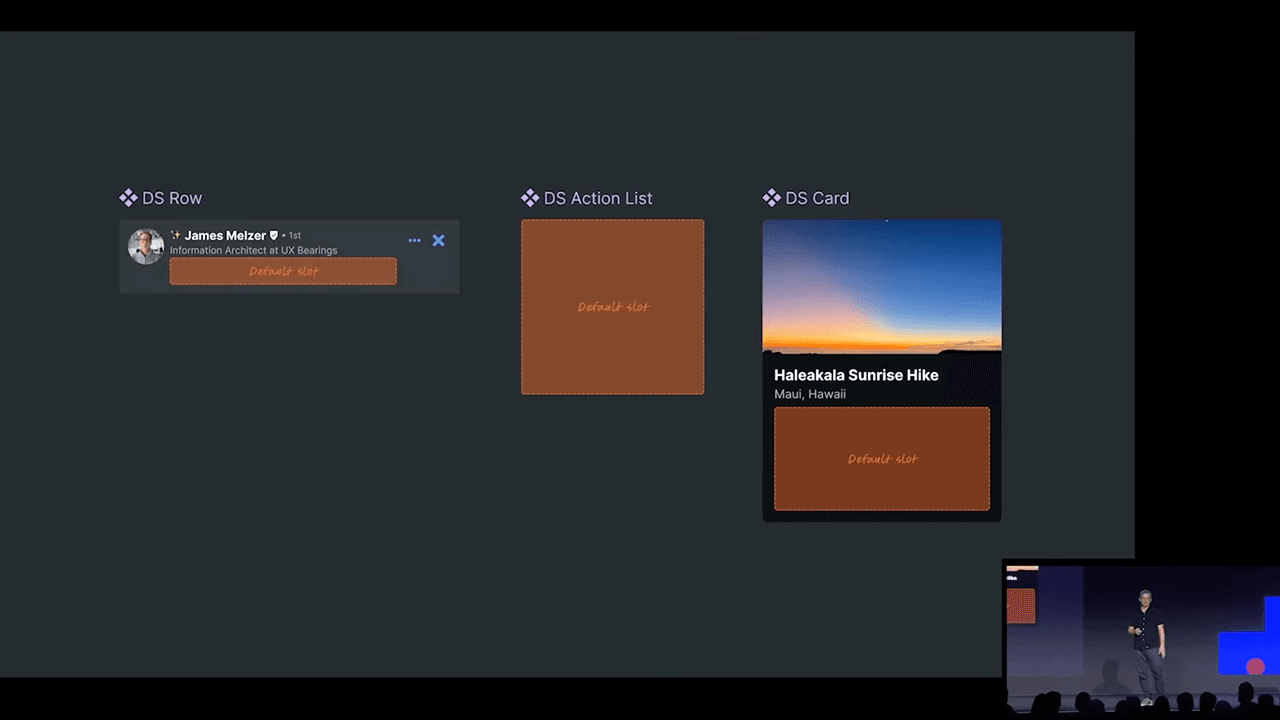Select the DS Card frame label

click(x=817, y=198)
